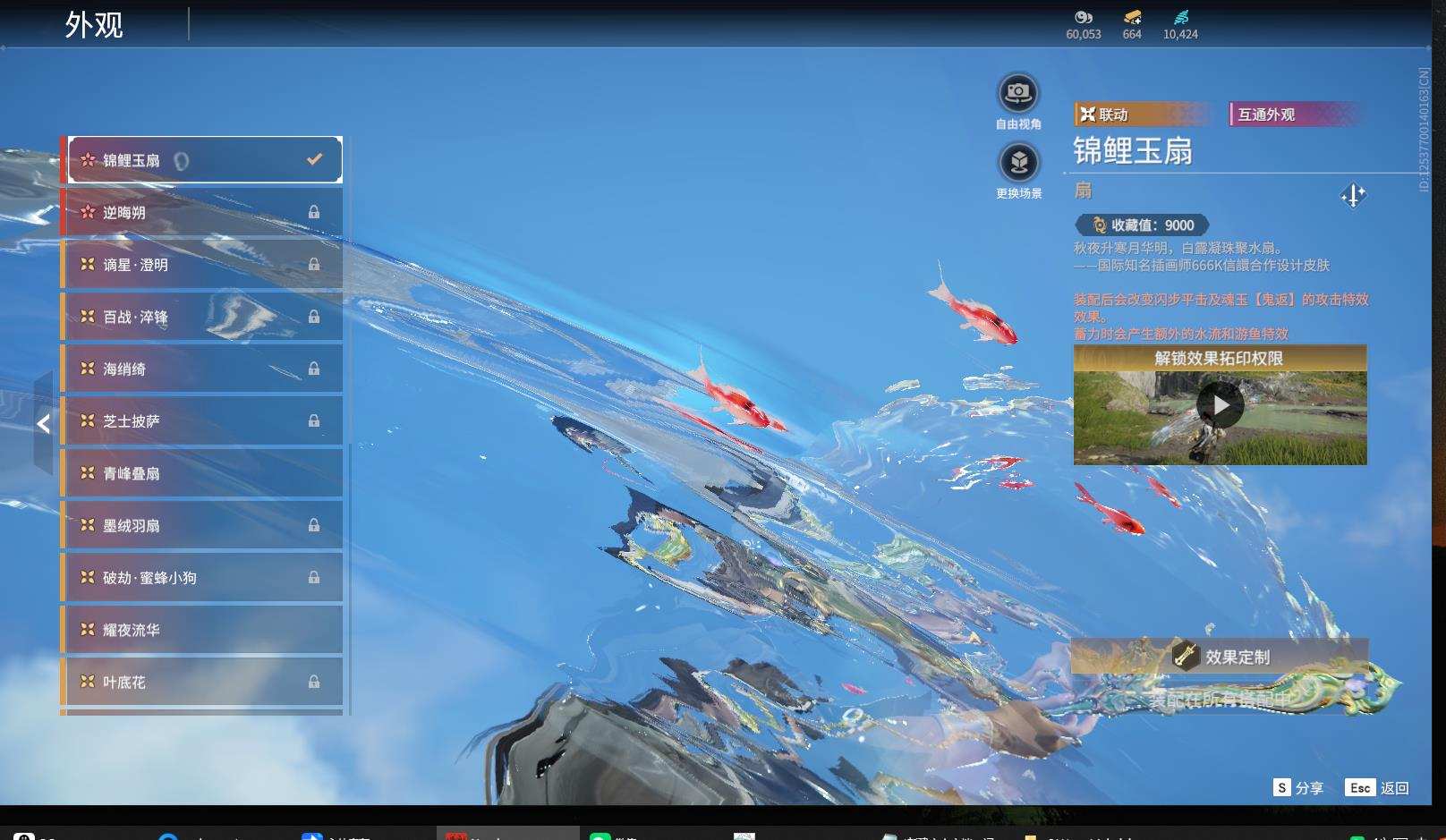This screenshot has width=1446, height=840.
Task: Click the lock icon on 海绡绮
Action: click(x=314, y=369)
